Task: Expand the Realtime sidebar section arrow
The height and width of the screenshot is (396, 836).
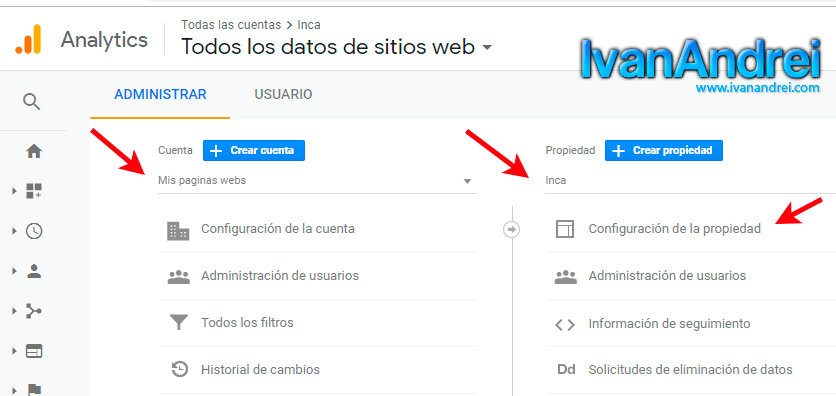Action: (15, 231)
